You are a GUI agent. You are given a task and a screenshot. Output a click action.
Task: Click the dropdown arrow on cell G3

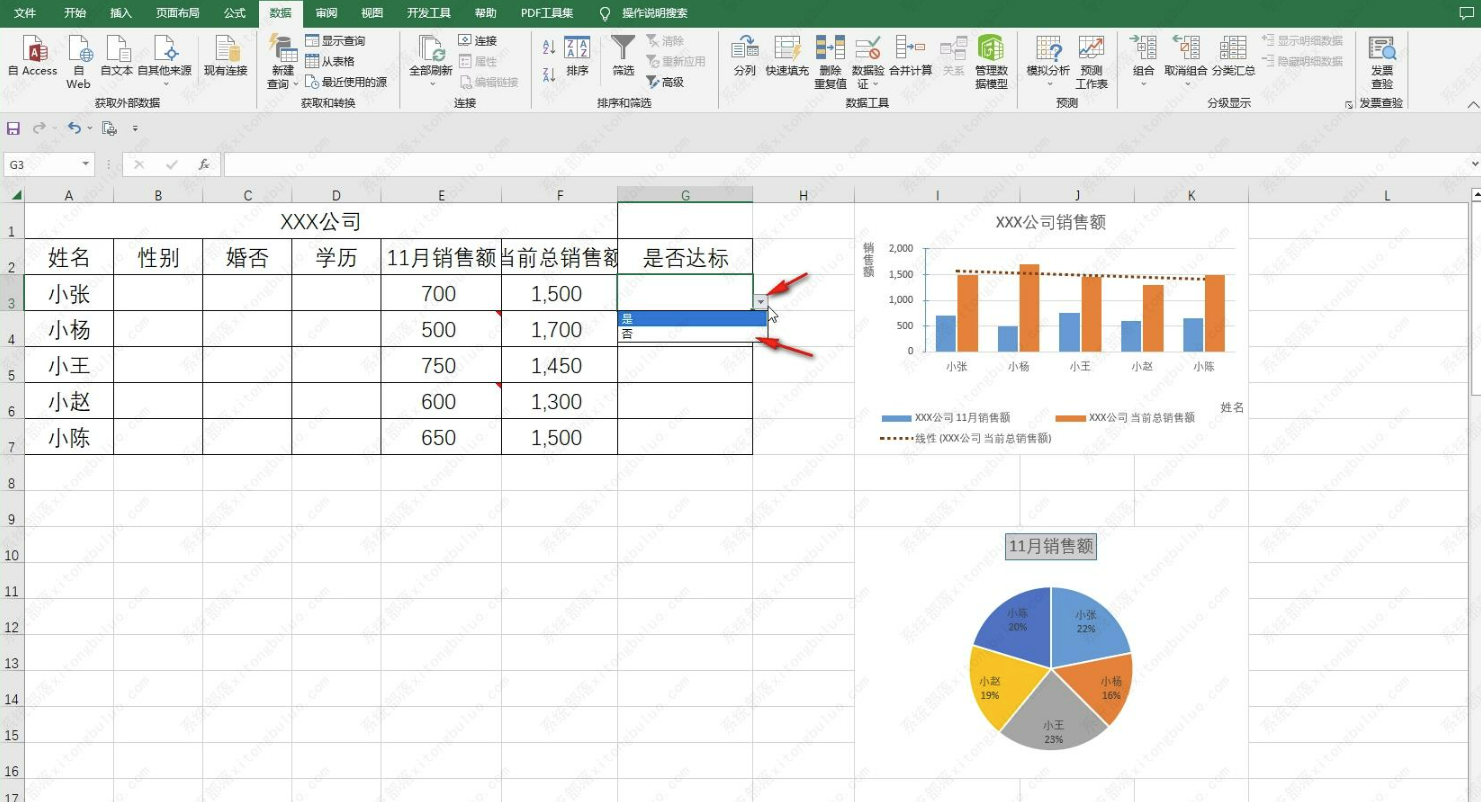(761, 301)
